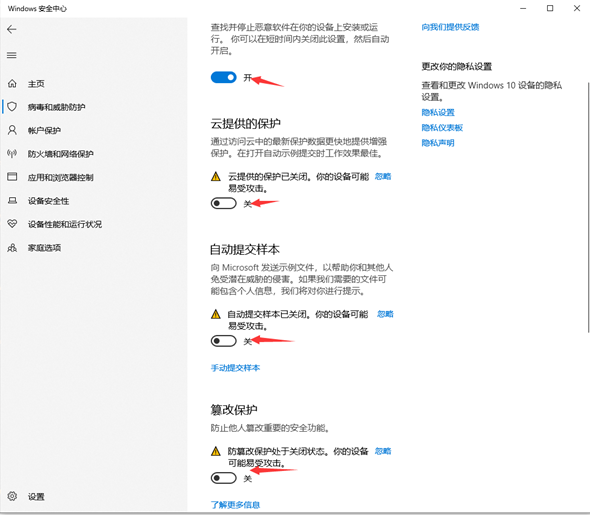The width and height of the screenshot is (590, 515).
Task: Enable the 篡改保护 toggle
Action: [224, 478]
